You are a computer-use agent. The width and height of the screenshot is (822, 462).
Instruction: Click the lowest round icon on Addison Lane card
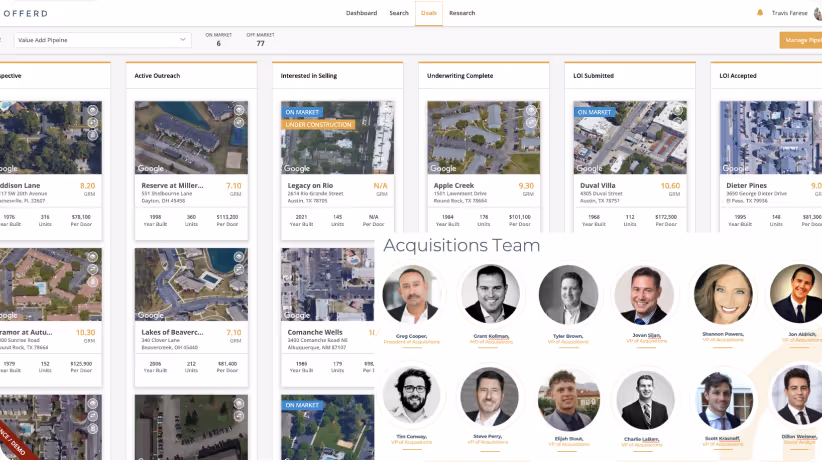click(x=93, y=135)
